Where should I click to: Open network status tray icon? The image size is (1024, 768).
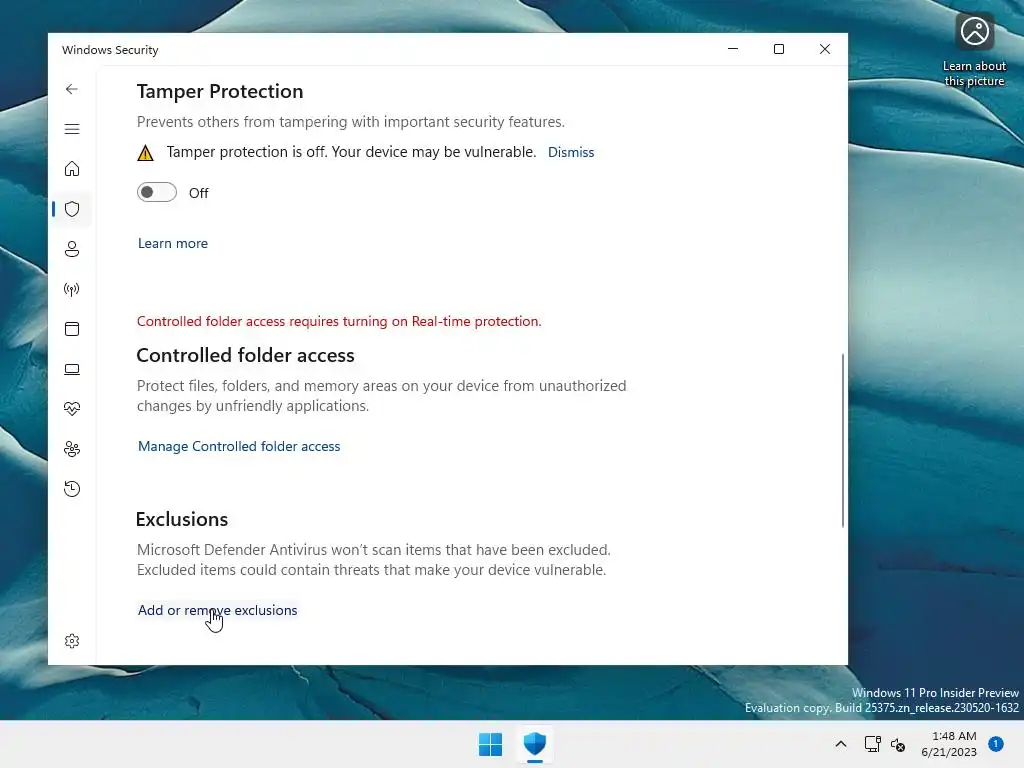(x=872, y=744)
